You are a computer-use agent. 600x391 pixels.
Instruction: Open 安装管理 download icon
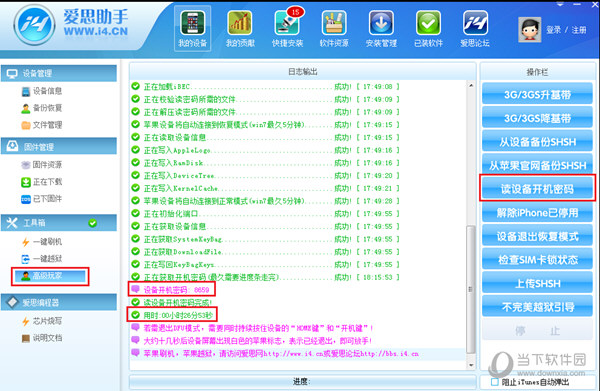tap(381, 29)
